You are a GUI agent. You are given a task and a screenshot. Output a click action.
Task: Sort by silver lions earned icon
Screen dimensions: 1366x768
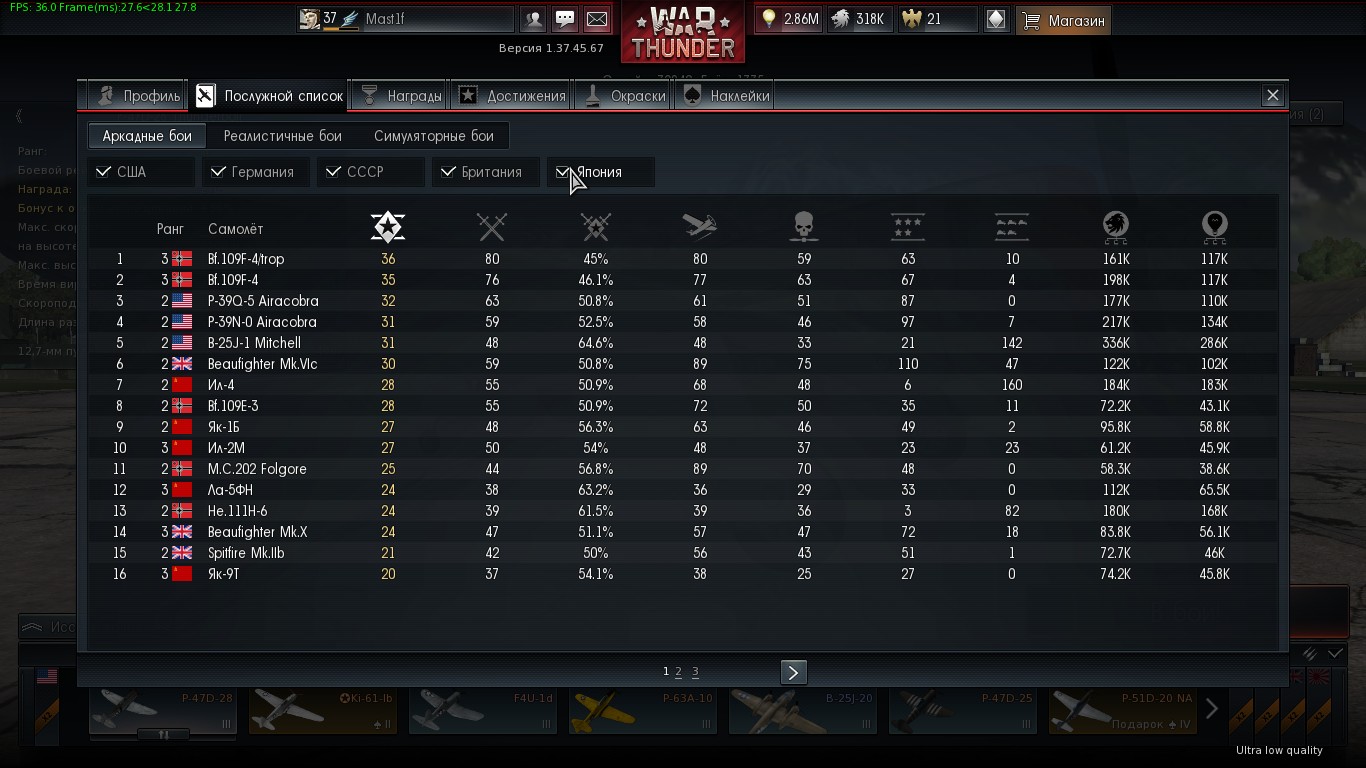click(1116, 227)
